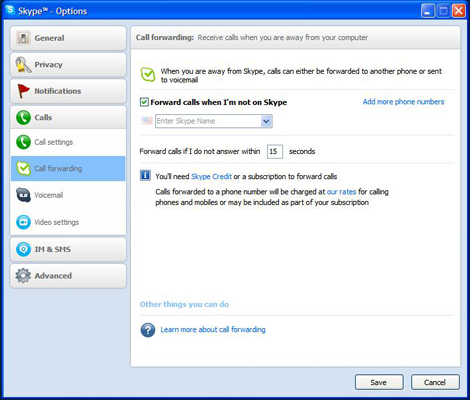Select Call settings in sidebar

click(68, 142)
